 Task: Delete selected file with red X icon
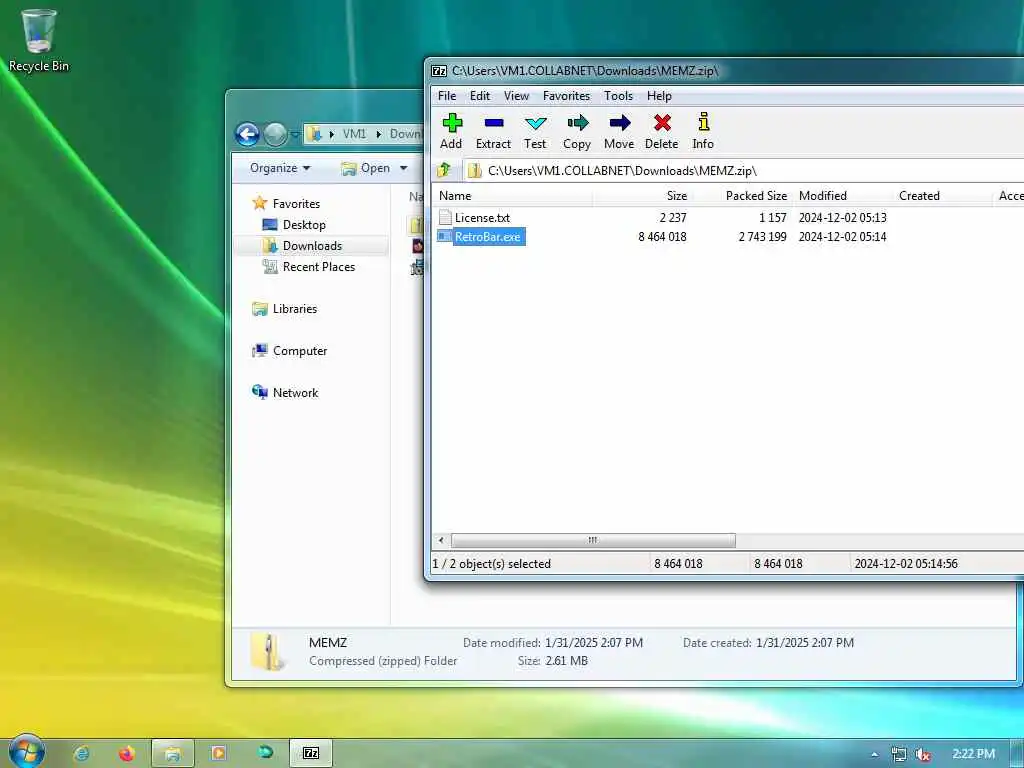[x=662, y=131]
